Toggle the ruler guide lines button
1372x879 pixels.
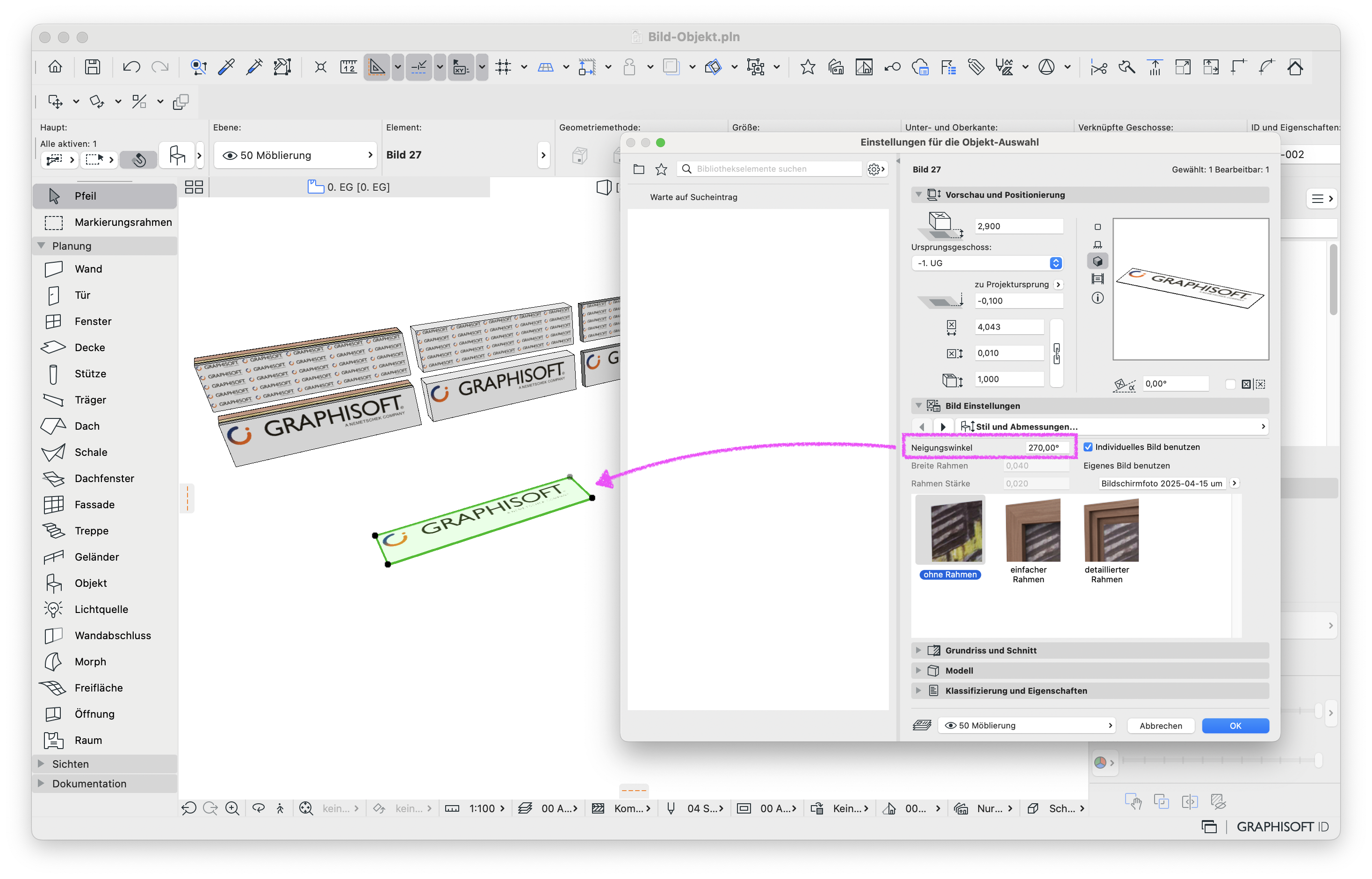tap(377, 67)
